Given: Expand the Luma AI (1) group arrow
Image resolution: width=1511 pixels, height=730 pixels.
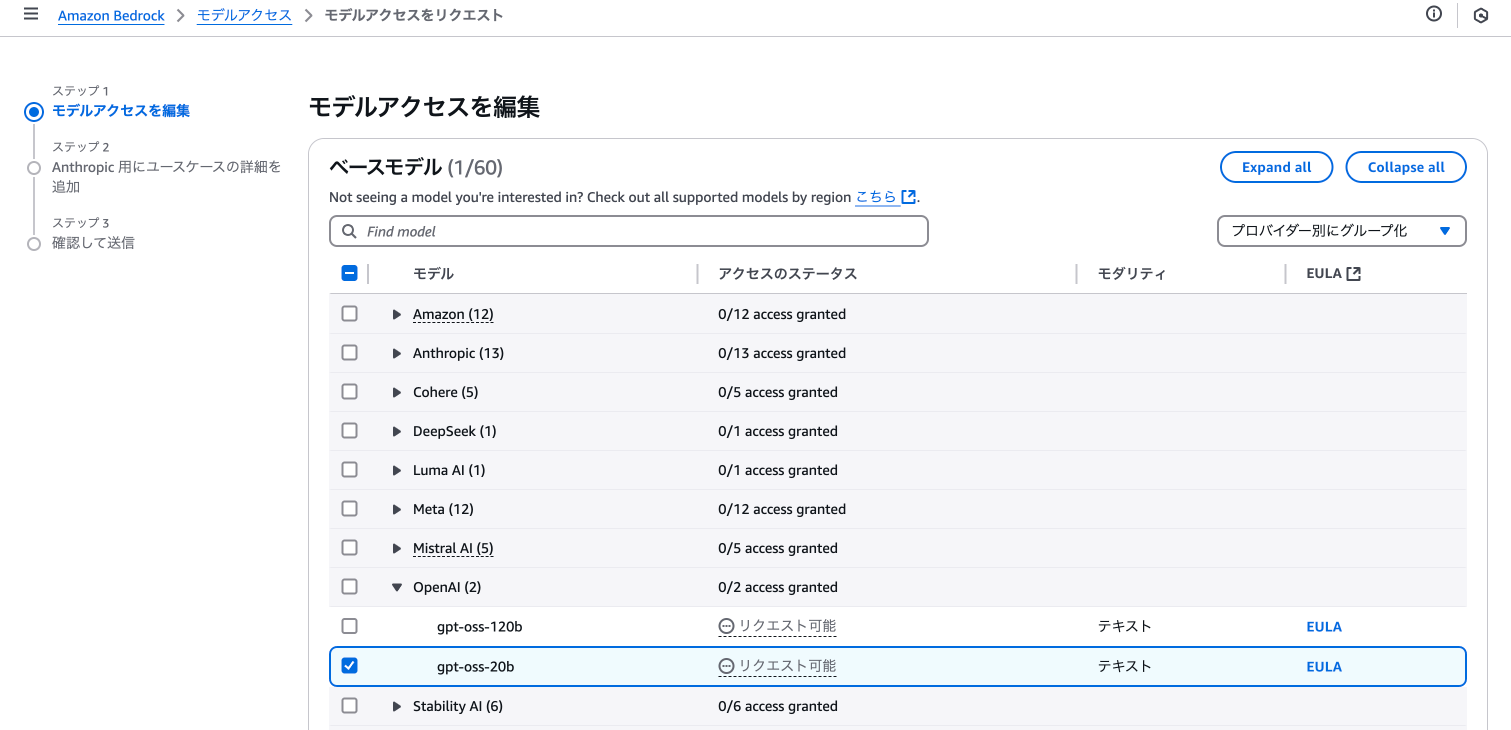Looking at the screenshot, I should (x=397, y=470).
